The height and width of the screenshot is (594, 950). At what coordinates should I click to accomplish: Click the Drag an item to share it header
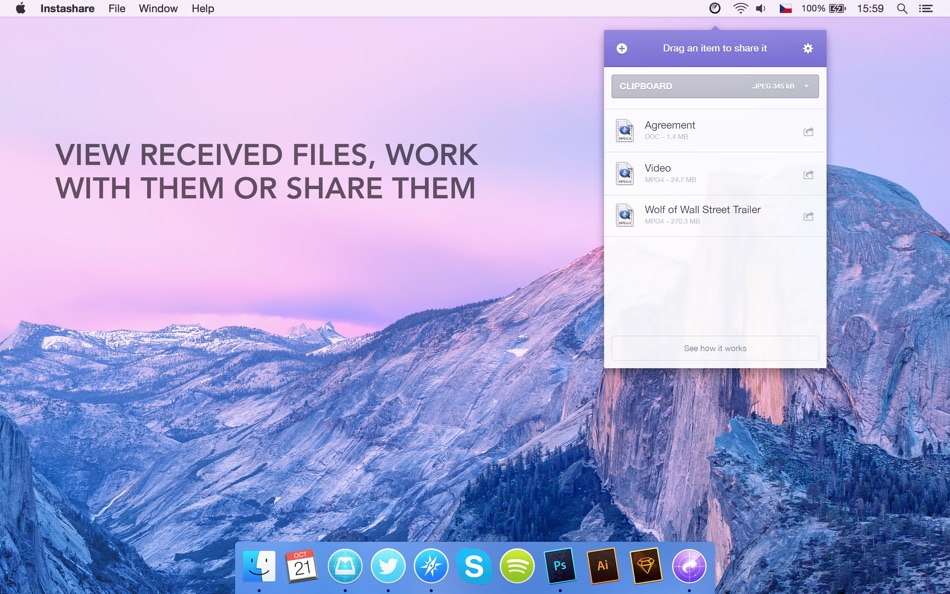(715, 48)
